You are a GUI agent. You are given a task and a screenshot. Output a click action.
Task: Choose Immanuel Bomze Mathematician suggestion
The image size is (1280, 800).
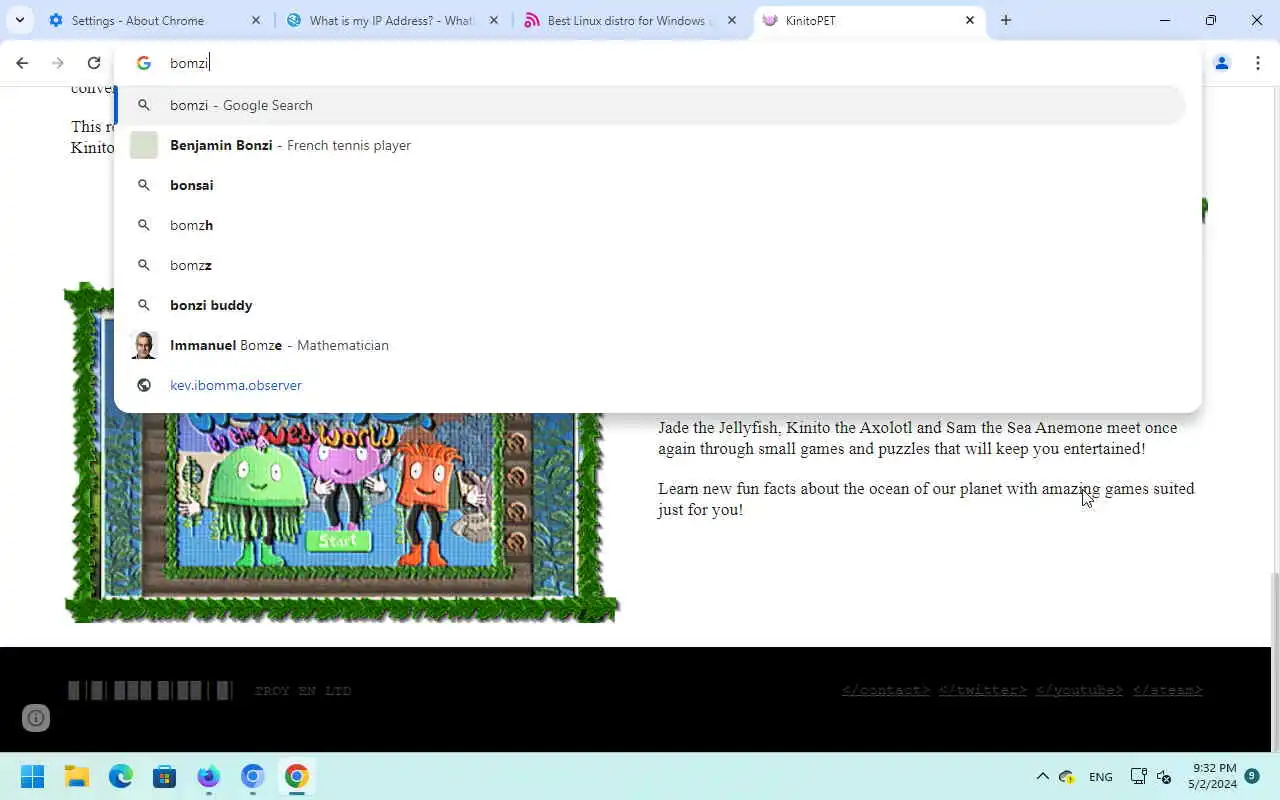(650, 345)
